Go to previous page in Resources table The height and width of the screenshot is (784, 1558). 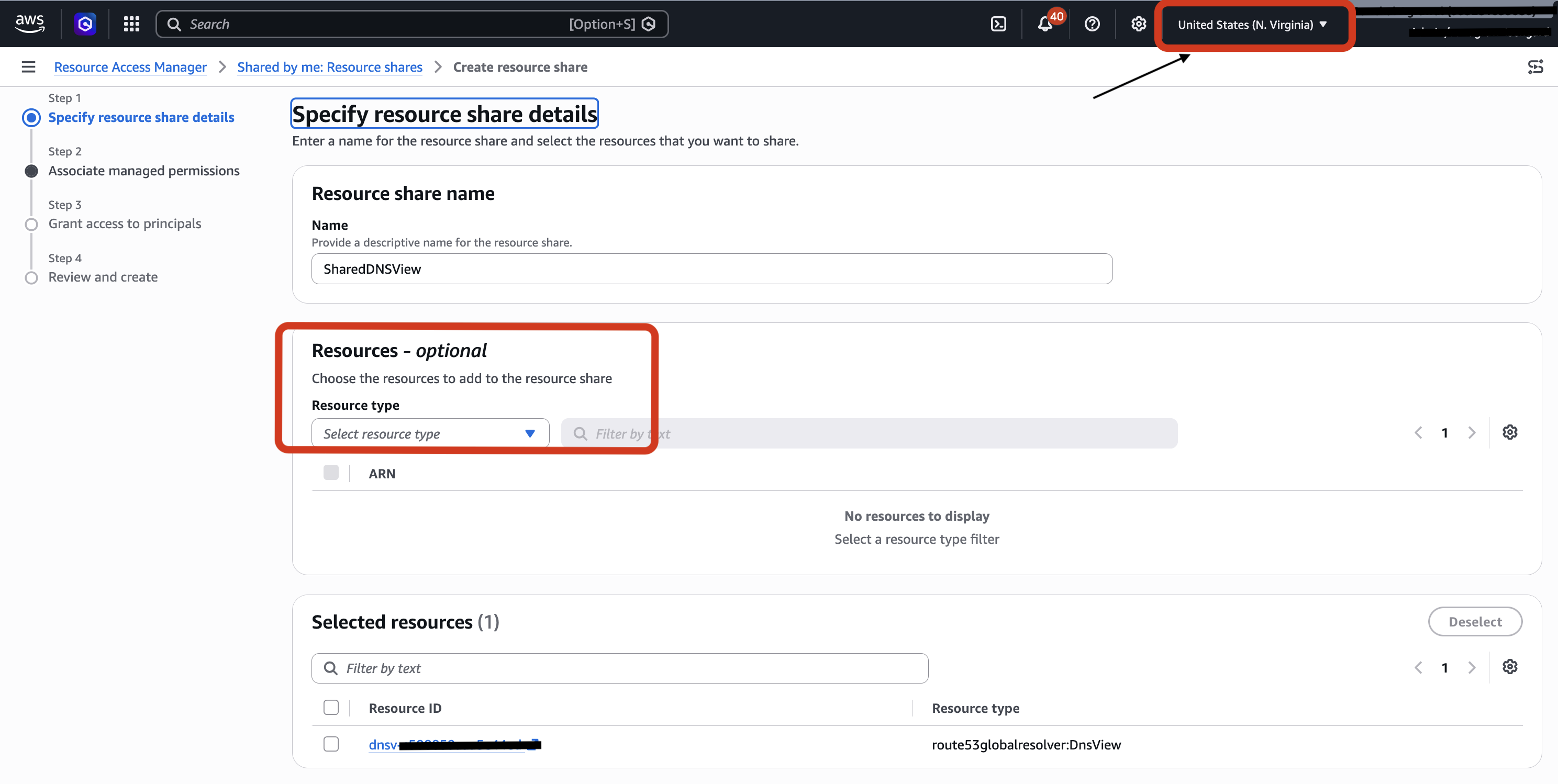pyautogui.click(x=1418, y=433)
